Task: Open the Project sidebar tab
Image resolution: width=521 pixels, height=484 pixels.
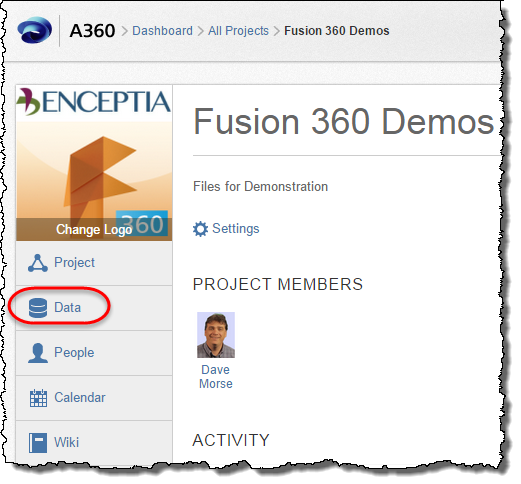Action: (94, 263)
